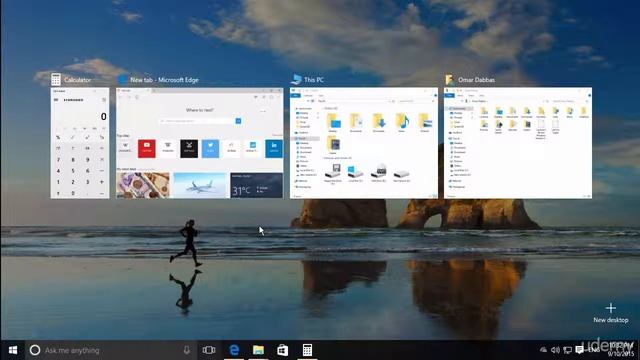Click the Cortana circle icon
The height and width of the screenshot is (360, 640).
click(35, 350)
